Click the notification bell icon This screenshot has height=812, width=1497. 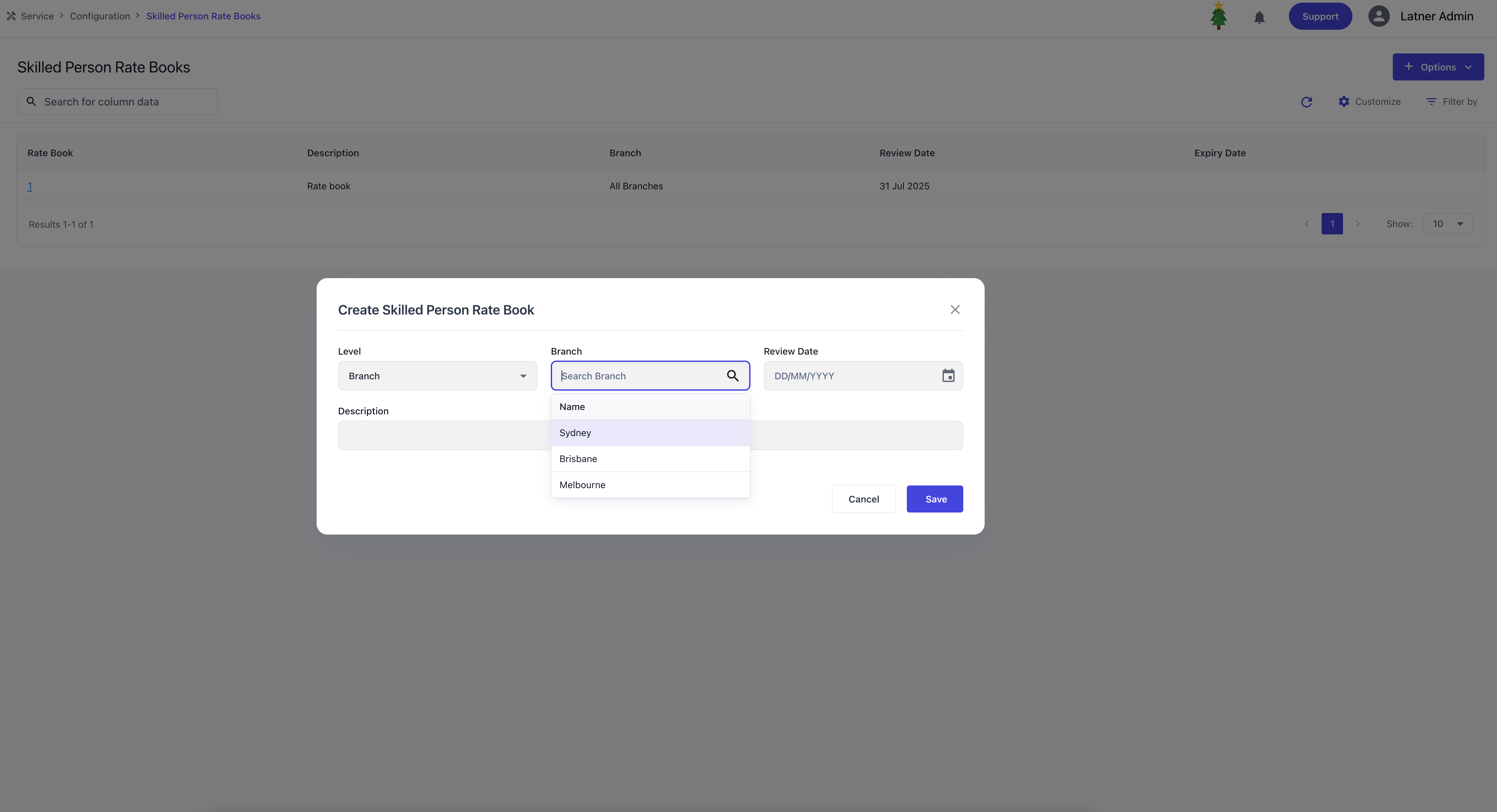[x=1259, y=17]
